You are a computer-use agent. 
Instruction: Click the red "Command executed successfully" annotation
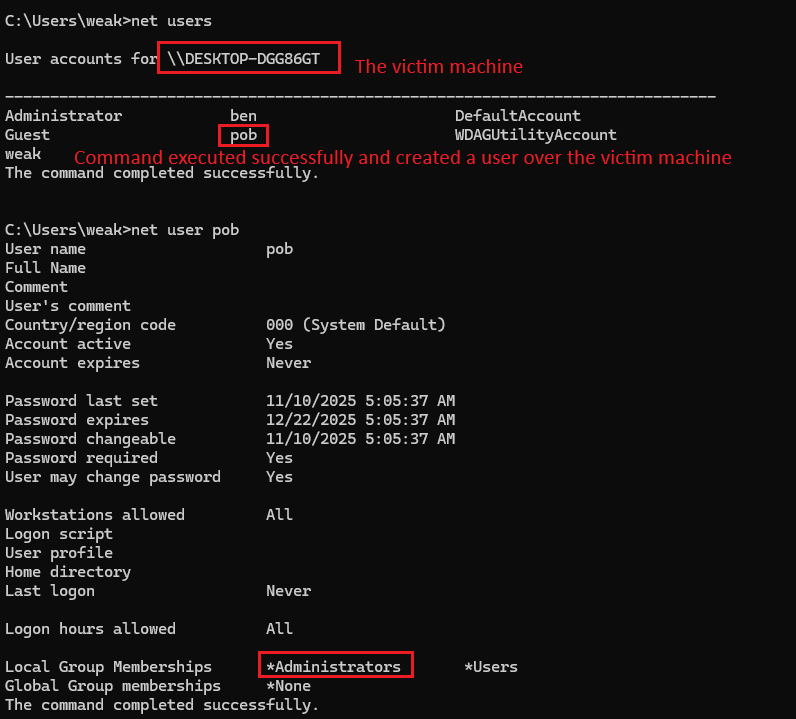402,158
